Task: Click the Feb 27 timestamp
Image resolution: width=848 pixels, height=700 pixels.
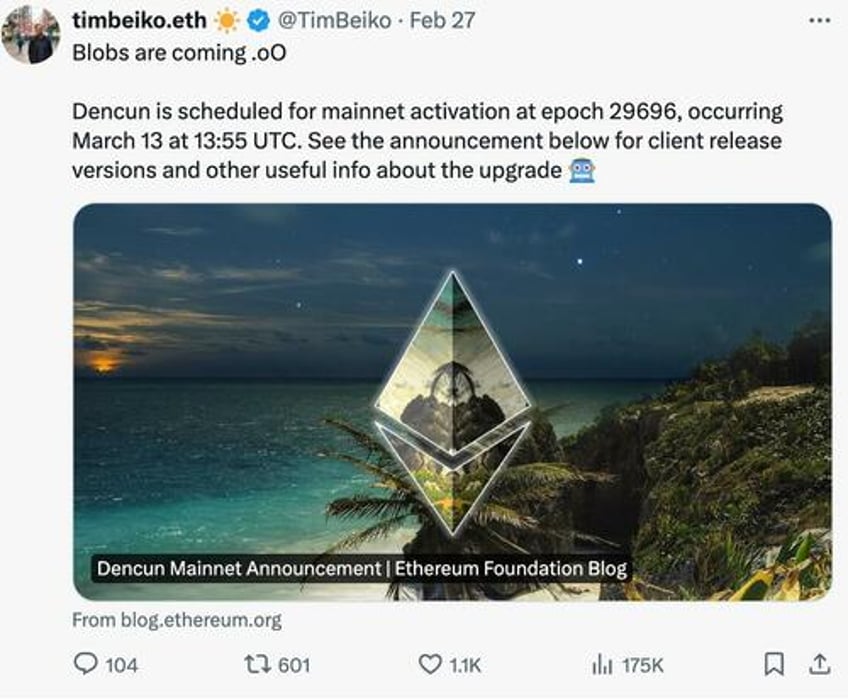Action: 442,21
